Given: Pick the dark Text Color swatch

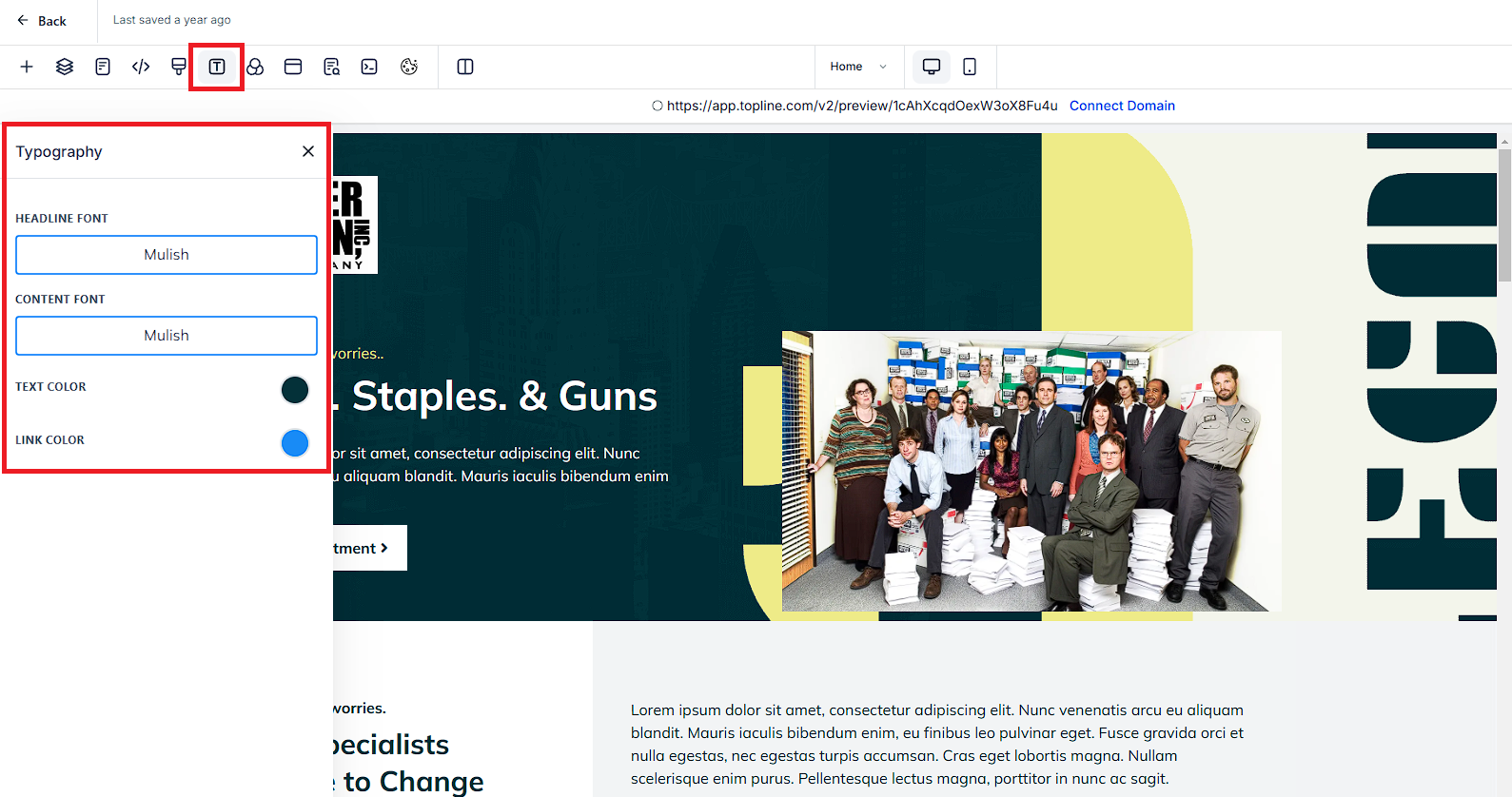Looking at the screenshot, I should pos(295,390).
